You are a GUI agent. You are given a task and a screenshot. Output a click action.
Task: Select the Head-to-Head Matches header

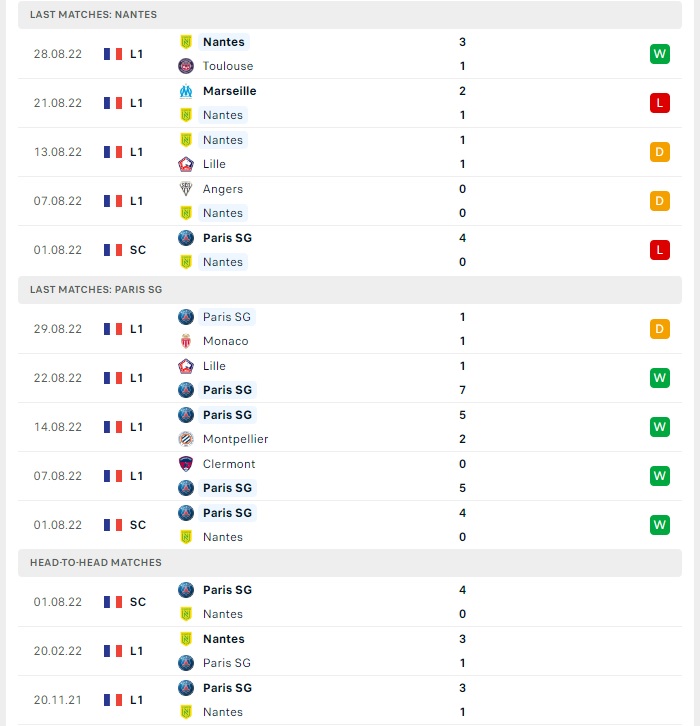coord(350,563)
